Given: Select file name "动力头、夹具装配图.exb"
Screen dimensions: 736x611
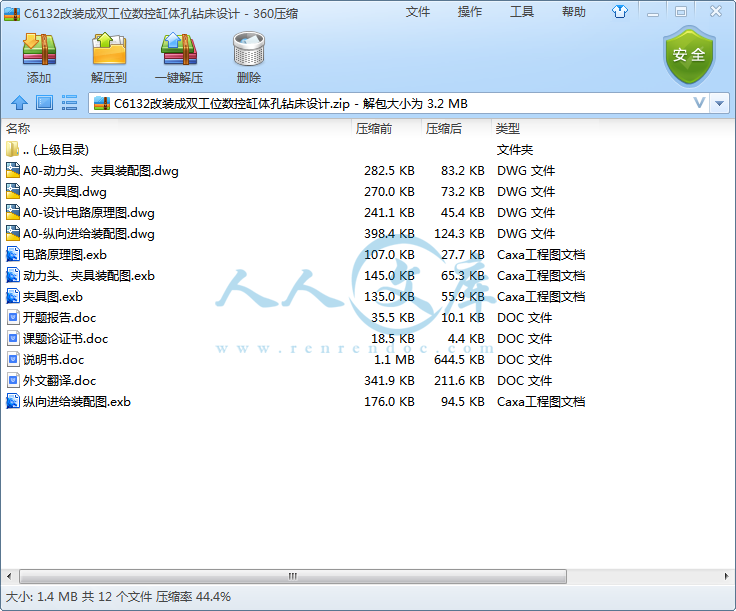Looking at the screenshot, I should tap(89, 276).
